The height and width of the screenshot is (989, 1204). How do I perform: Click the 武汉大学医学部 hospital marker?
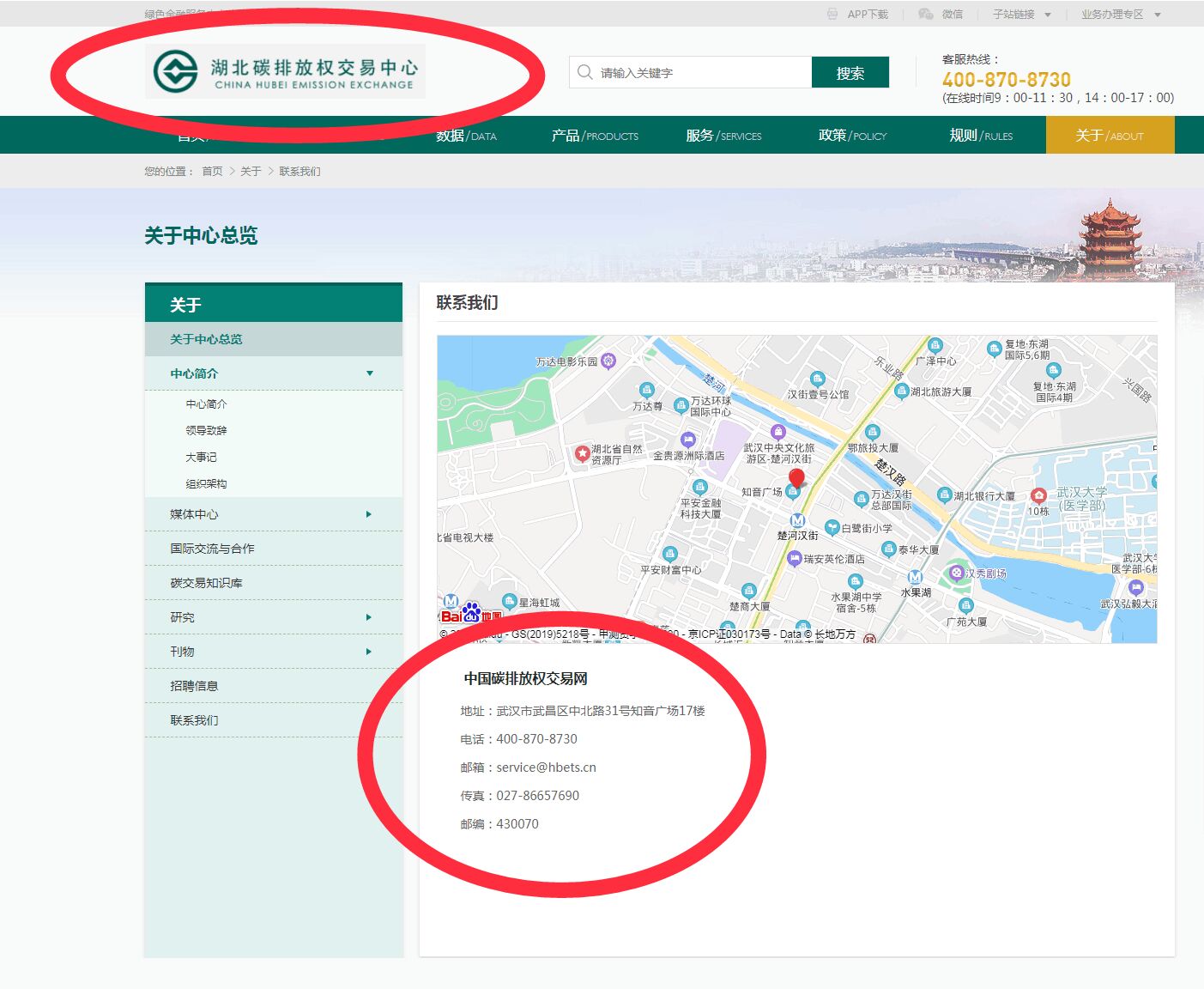click(1038, 495)
